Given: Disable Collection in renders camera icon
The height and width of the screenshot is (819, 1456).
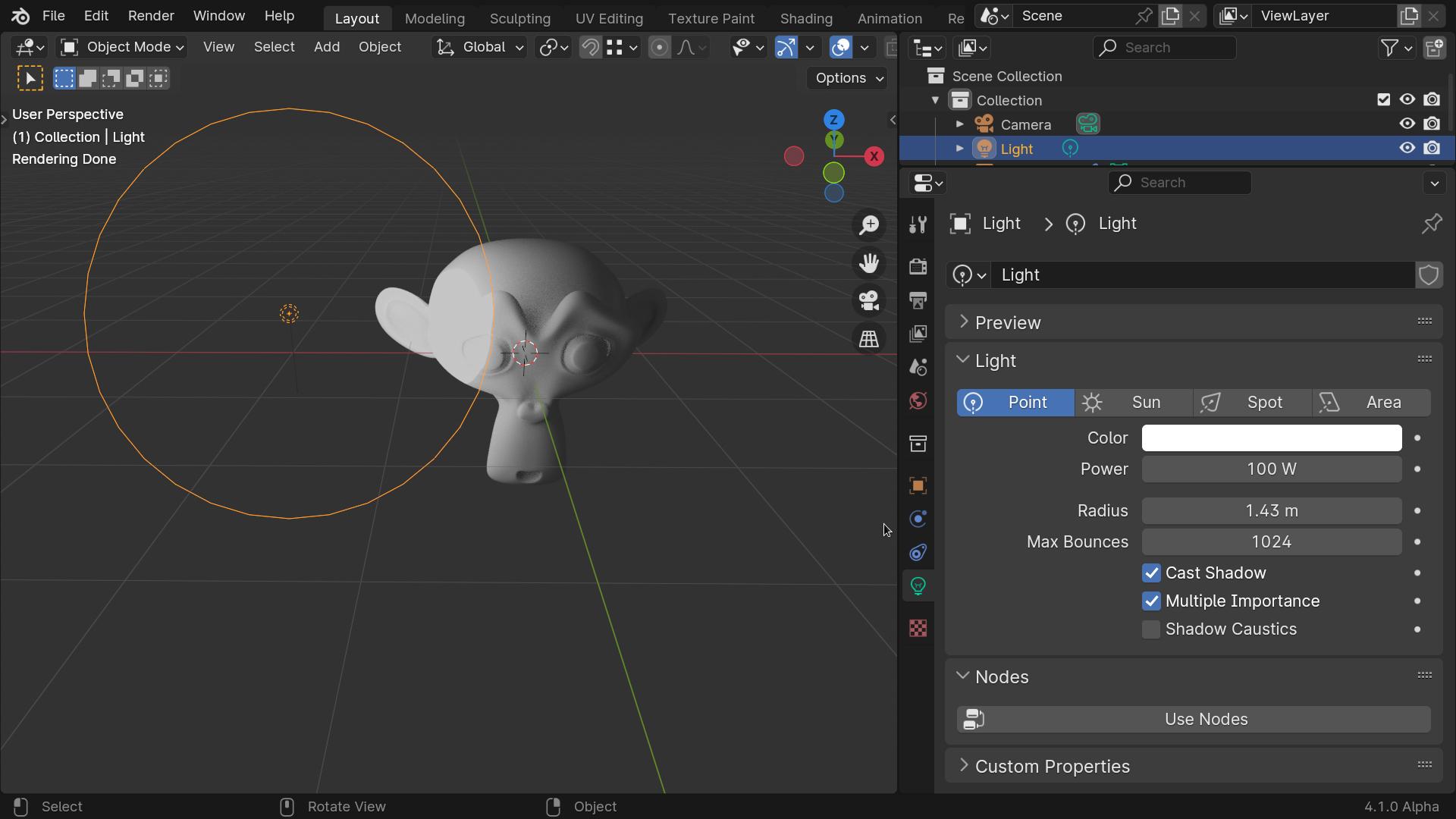Looking at the screenshot, I should tap(1432, 99).
